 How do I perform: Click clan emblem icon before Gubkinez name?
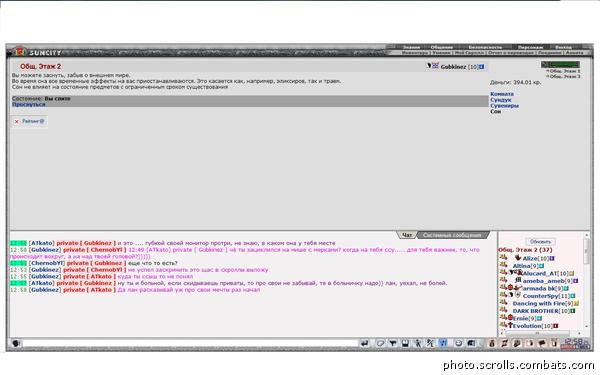point(435,66)
